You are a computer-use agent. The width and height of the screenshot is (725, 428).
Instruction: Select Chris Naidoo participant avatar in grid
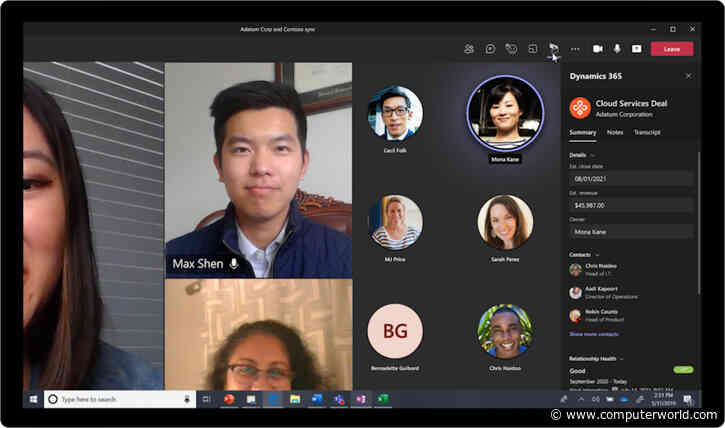(x=505, y=331)
